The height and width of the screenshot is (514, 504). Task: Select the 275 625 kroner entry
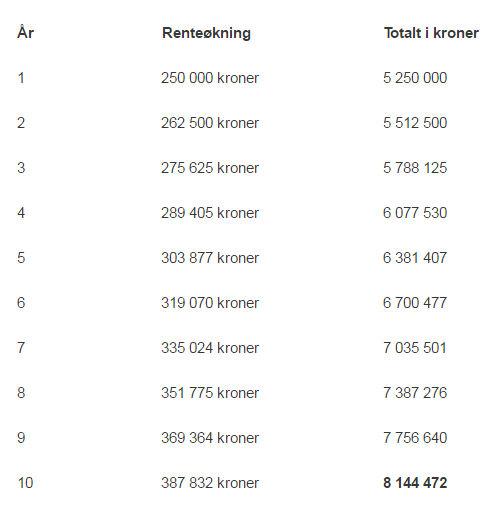[210, 168]
